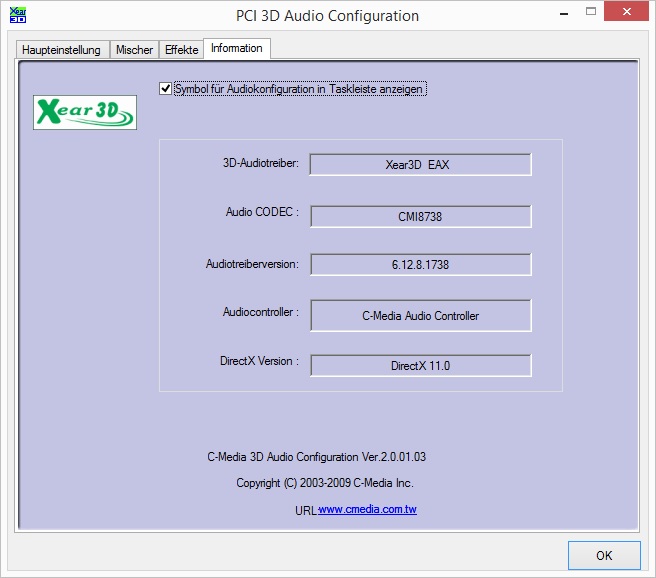The image size is (656, 578).
Task: Close the PCI 3D Audio Configuration window
Action: [626, 11]
